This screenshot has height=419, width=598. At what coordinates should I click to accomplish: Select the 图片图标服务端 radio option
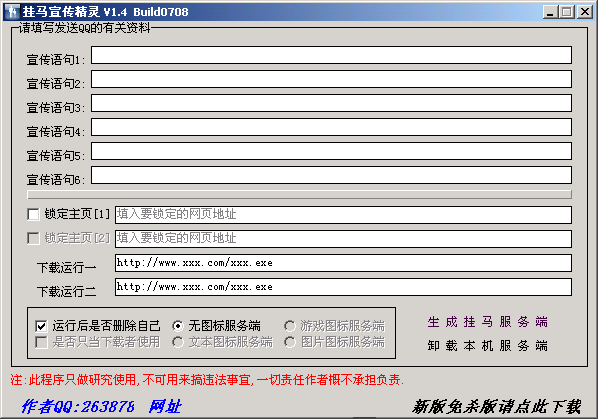click(x=289, y=342)
